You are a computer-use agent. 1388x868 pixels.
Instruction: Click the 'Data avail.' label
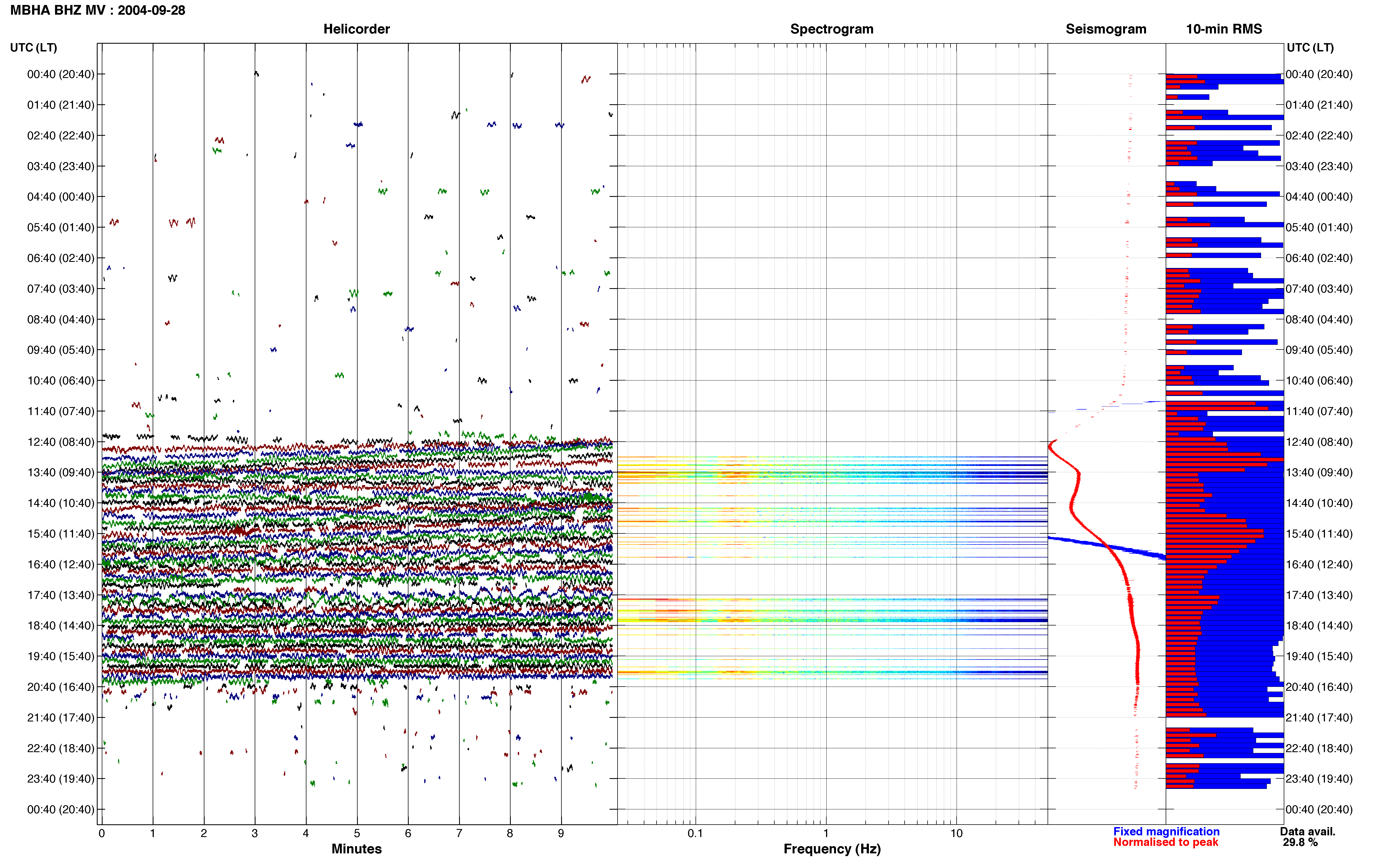click(x=1308, y=831)
